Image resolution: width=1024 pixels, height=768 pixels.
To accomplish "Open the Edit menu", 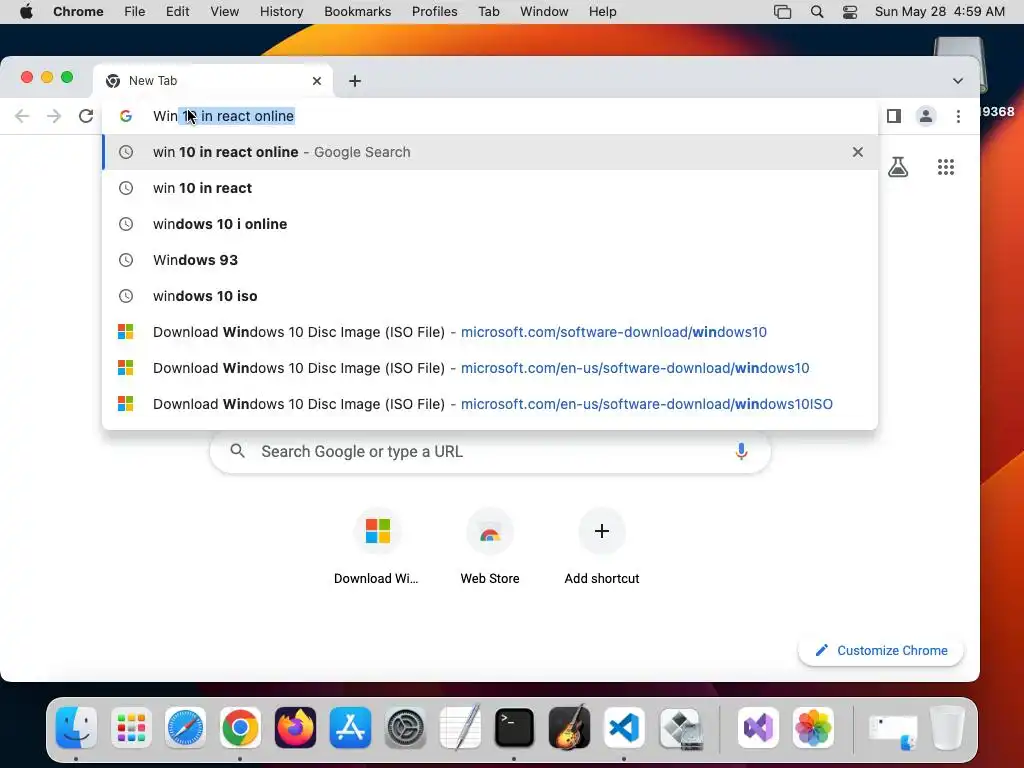I will click(177, 12).
